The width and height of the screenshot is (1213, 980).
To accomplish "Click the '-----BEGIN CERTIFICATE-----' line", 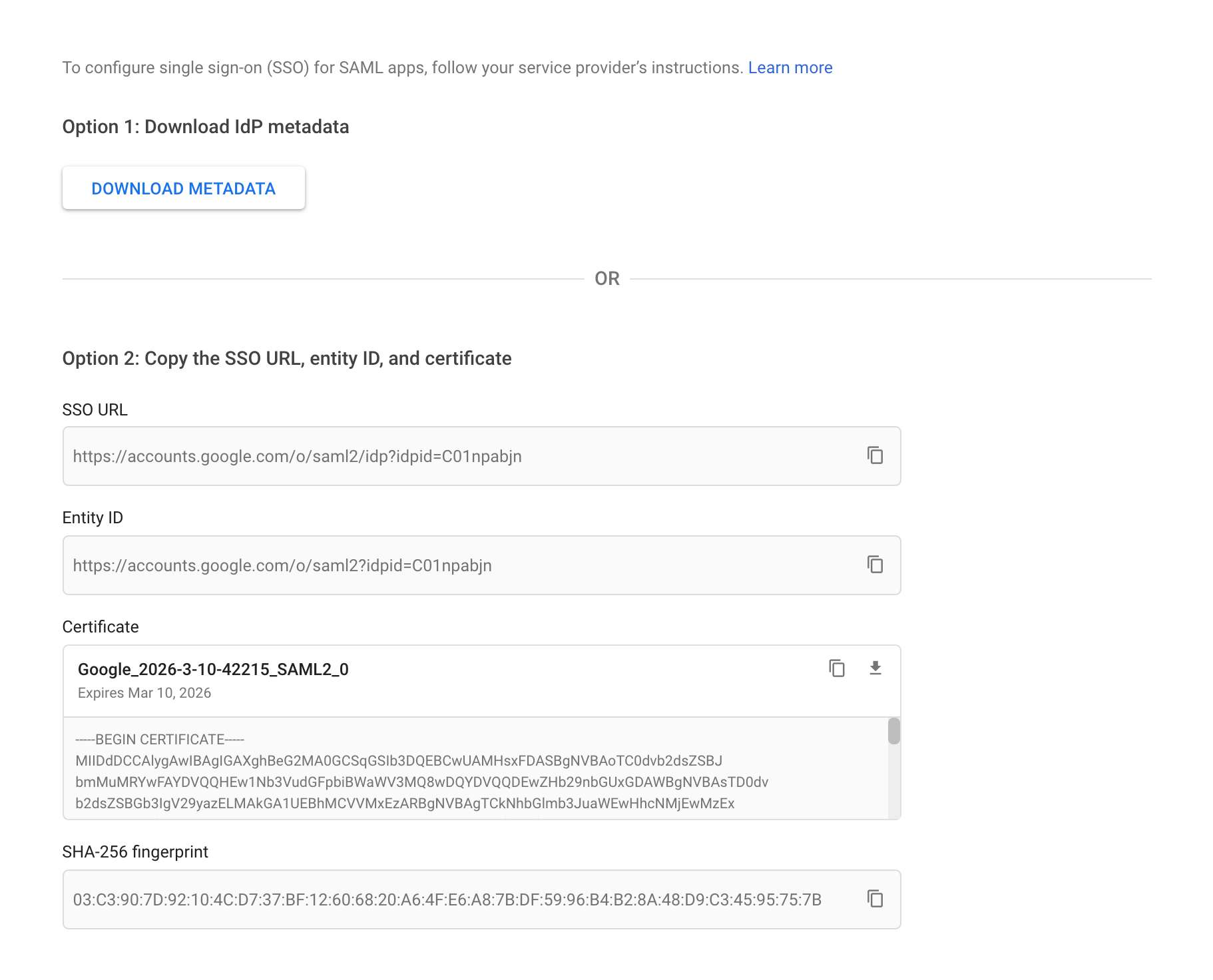I will 160,740.
